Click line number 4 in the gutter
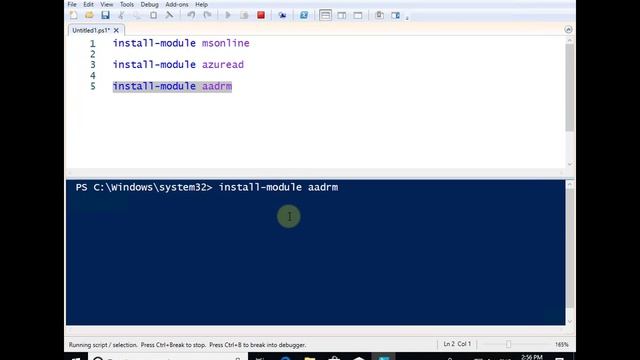 click(x=93, y=76)
